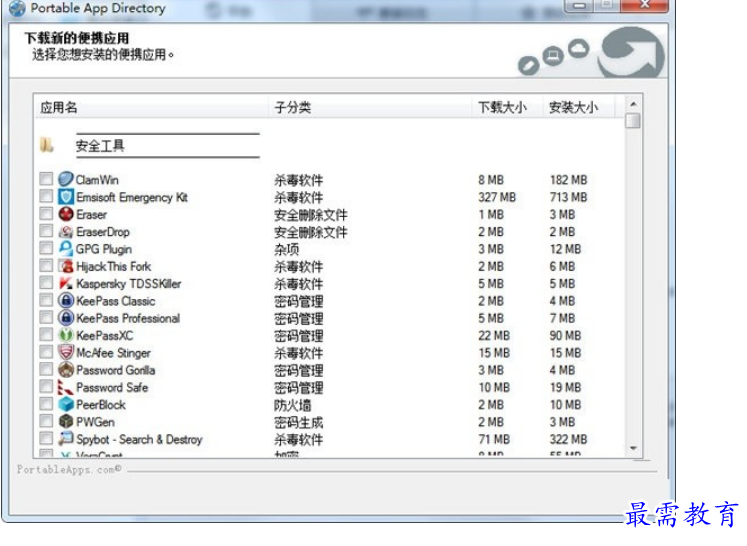Screen dimensions: 747x546
Task: Click the PWGen icon
Action: click(x=66, y=422)
